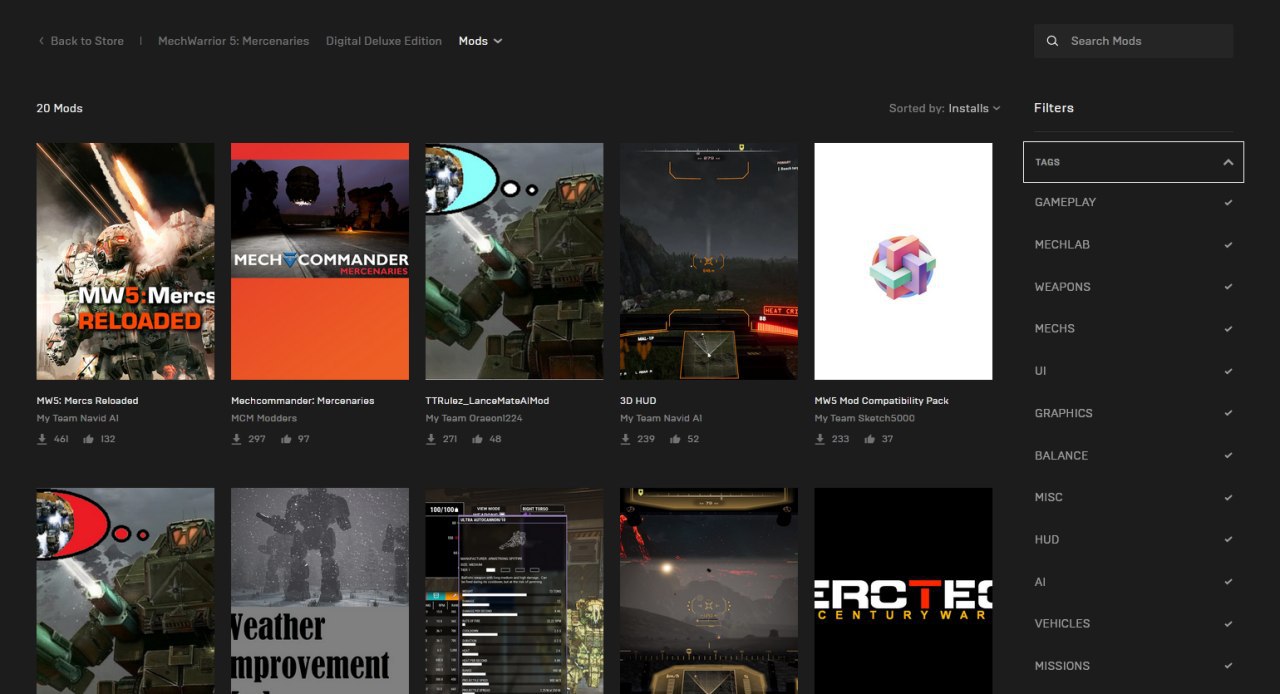Click author My Team Sketch5000

pos(864,418)
